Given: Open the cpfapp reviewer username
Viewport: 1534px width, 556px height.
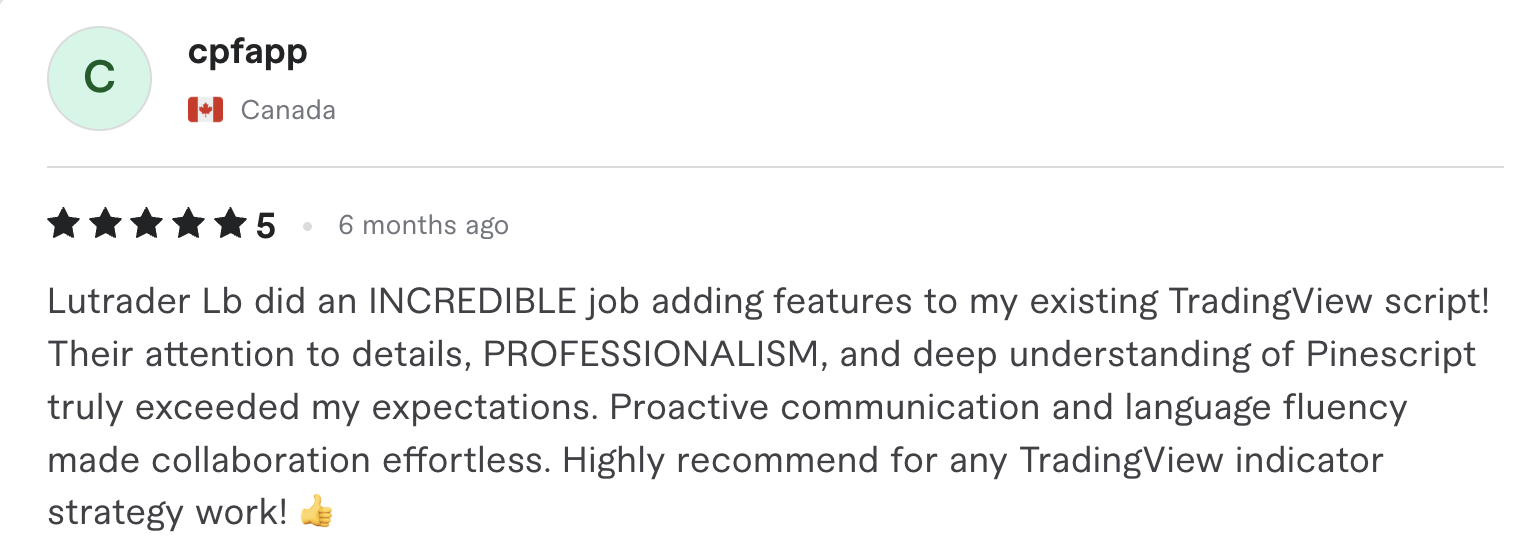Looking at the screenshot, I should pyautogui.click(x=247, y=51).
